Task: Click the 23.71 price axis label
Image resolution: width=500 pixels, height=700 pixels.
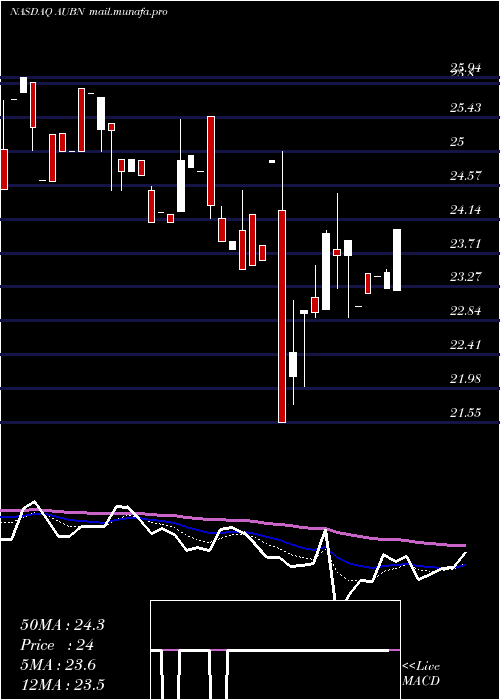Action: (466, 243)
